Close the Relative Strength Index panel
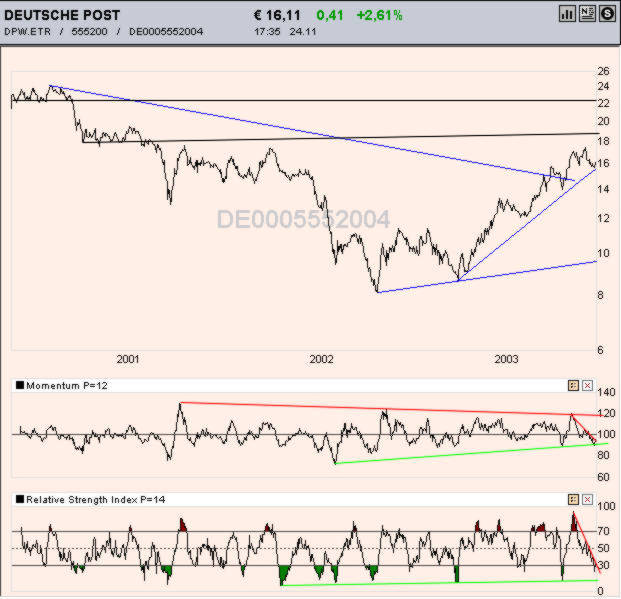Viewport: 621px width, 599px height. click(x=587, y=500)
